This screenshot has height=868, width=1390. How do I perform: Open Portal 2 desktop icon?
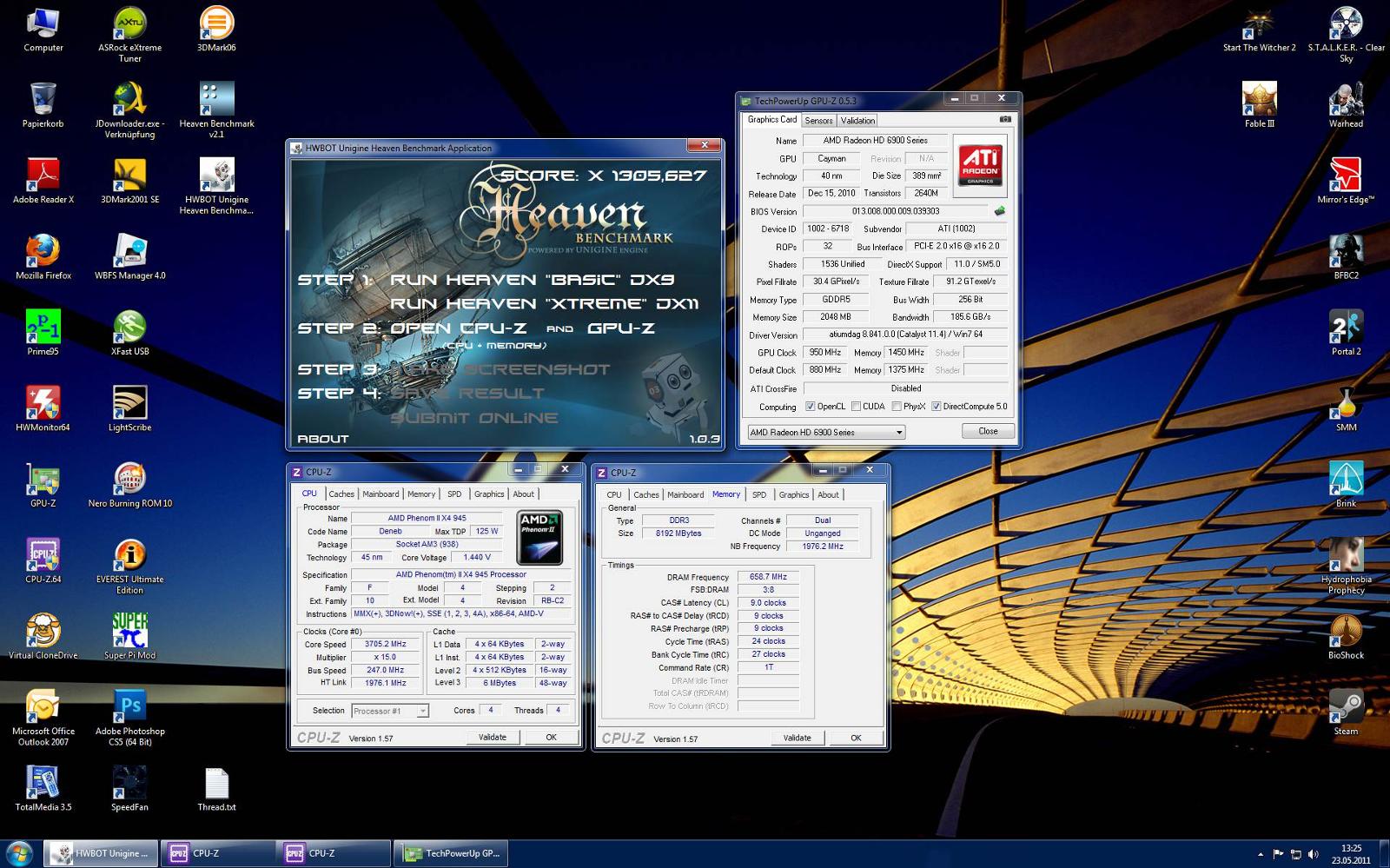pyautogui.click(x=1346, y=333)
